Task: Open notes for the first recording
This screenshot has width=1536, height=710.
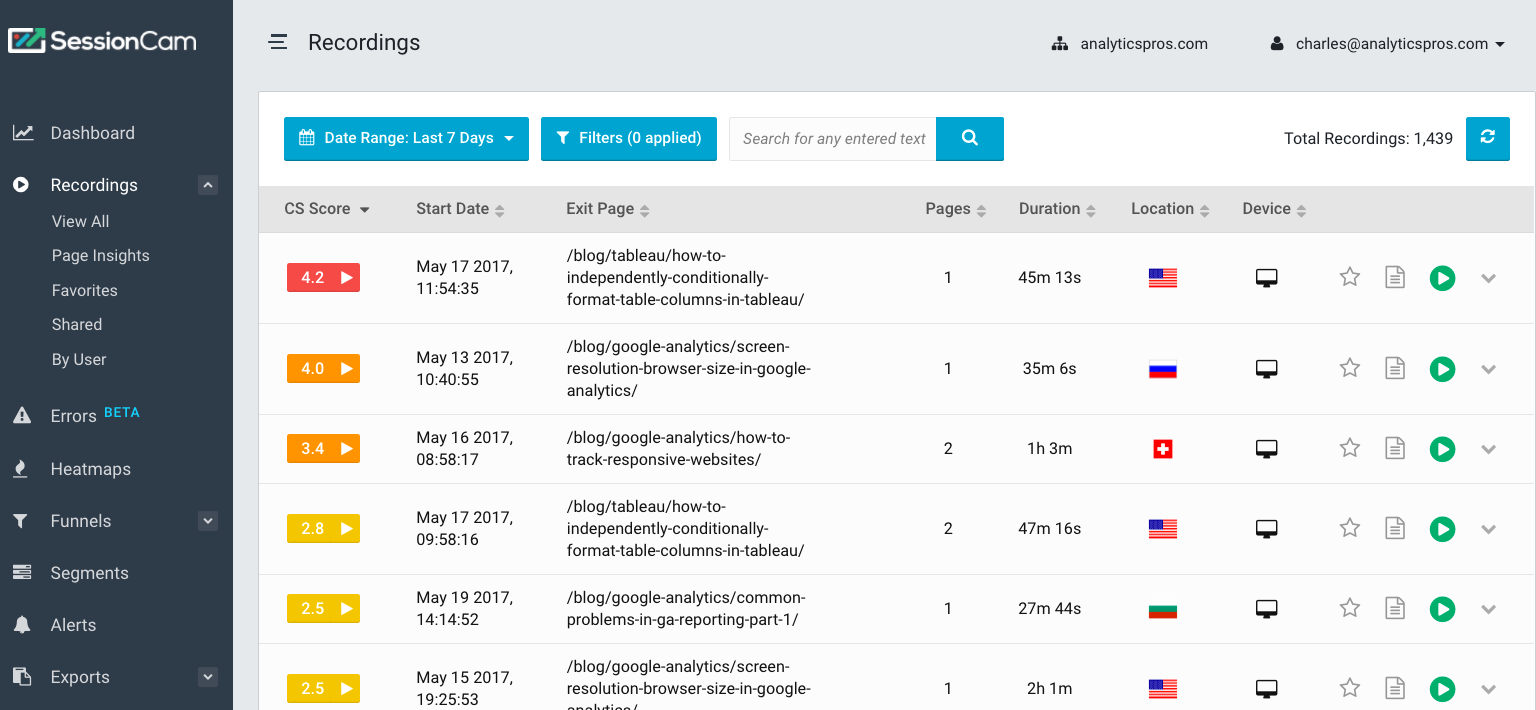Action: [x=1395, y=278]
